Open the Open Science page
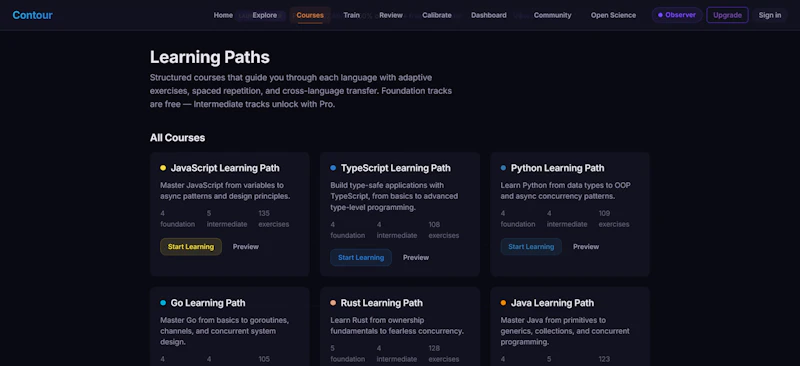Screen dimensions: 800x366 [x=613, y=15]
